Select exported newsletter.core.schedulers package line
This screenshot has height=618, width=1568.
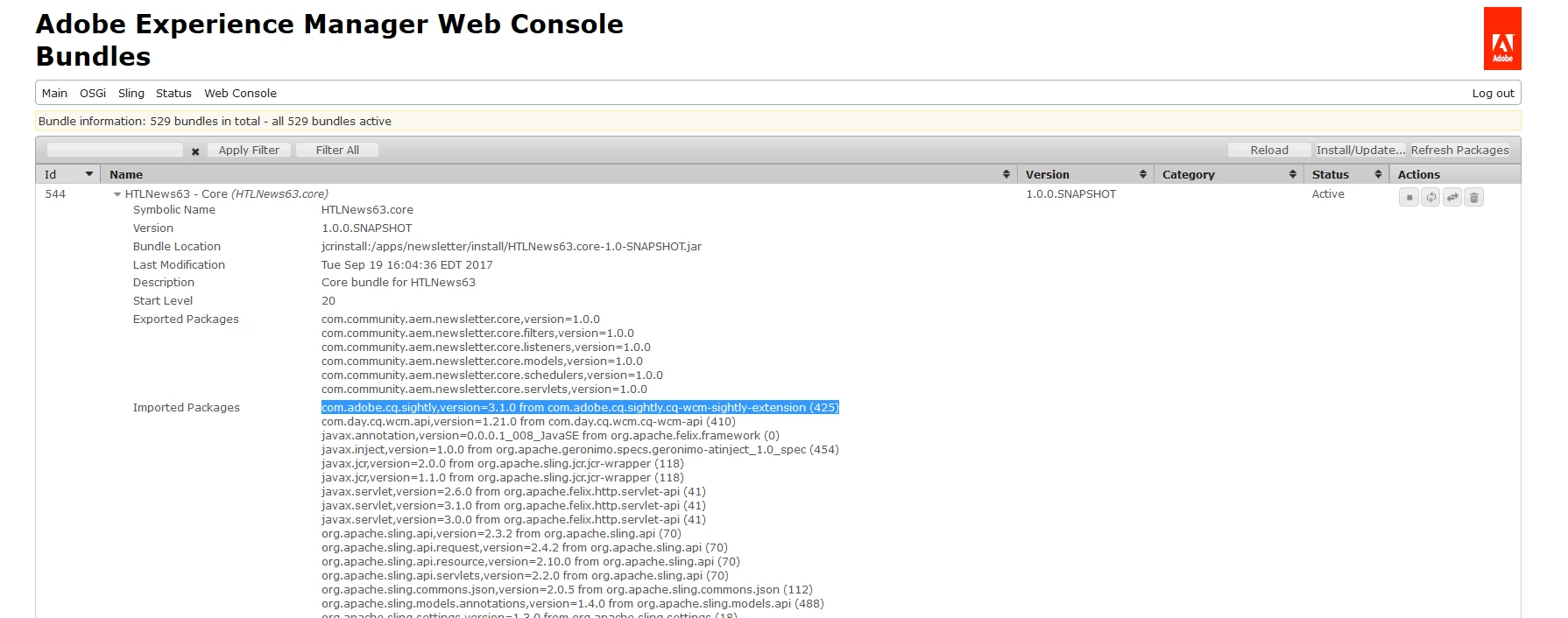pos(492,375)
